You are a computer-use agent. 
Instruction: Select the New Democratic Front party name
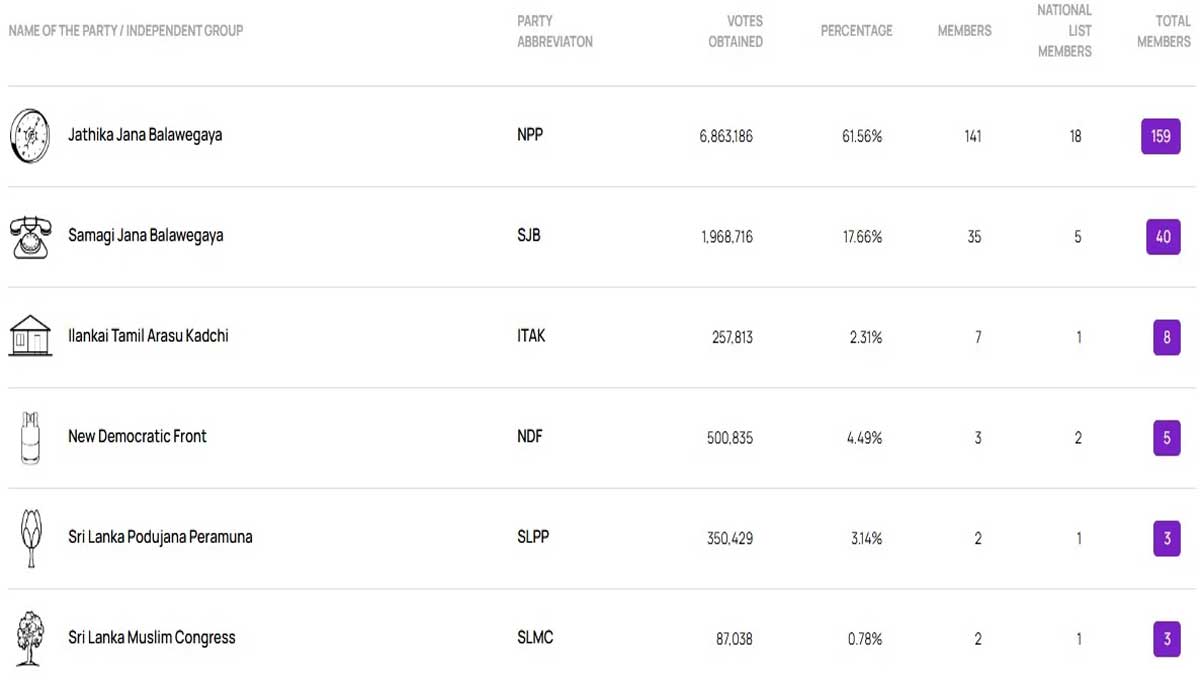137,436
